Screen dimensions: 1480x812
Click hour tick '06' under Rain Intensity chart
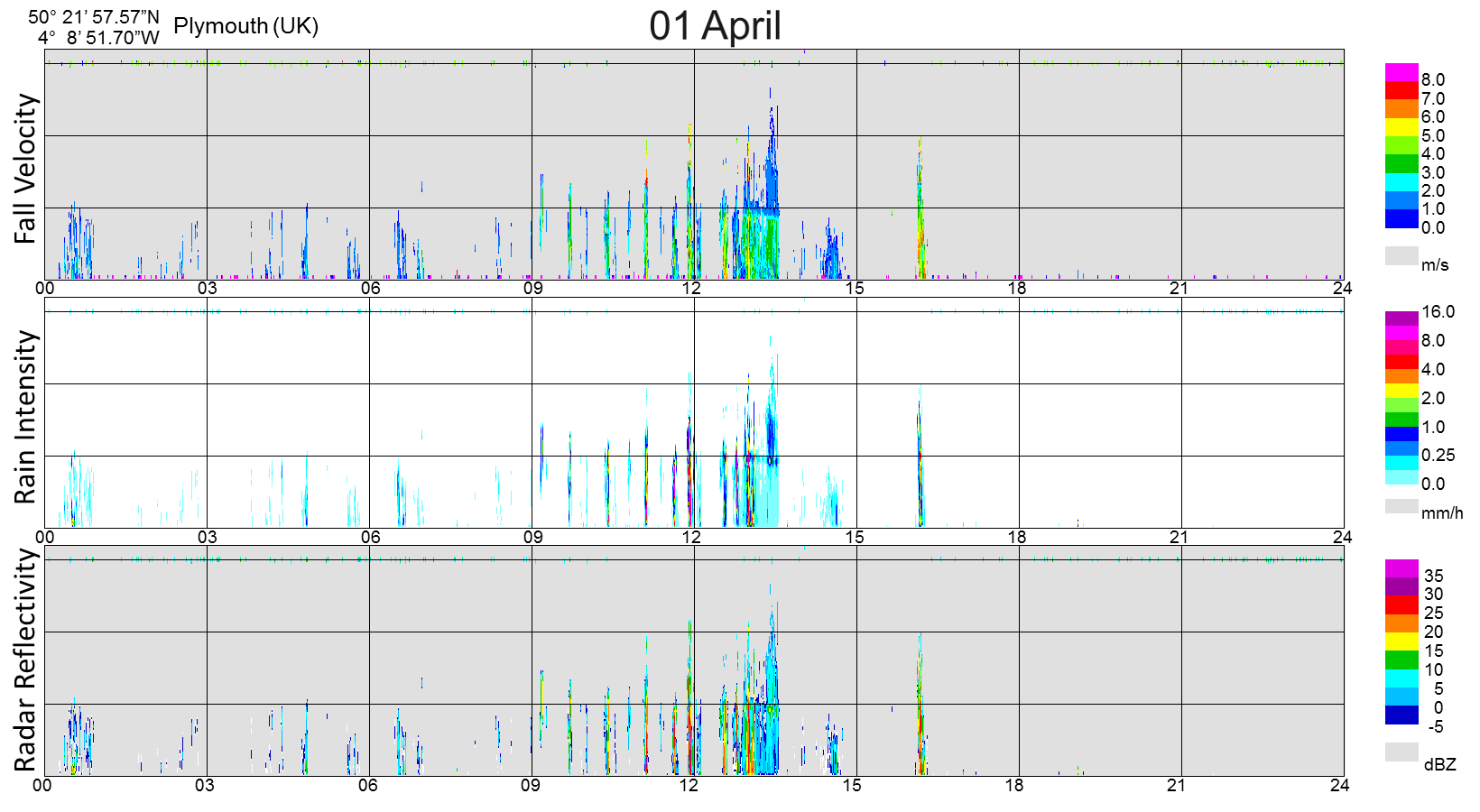click(370, 538)
